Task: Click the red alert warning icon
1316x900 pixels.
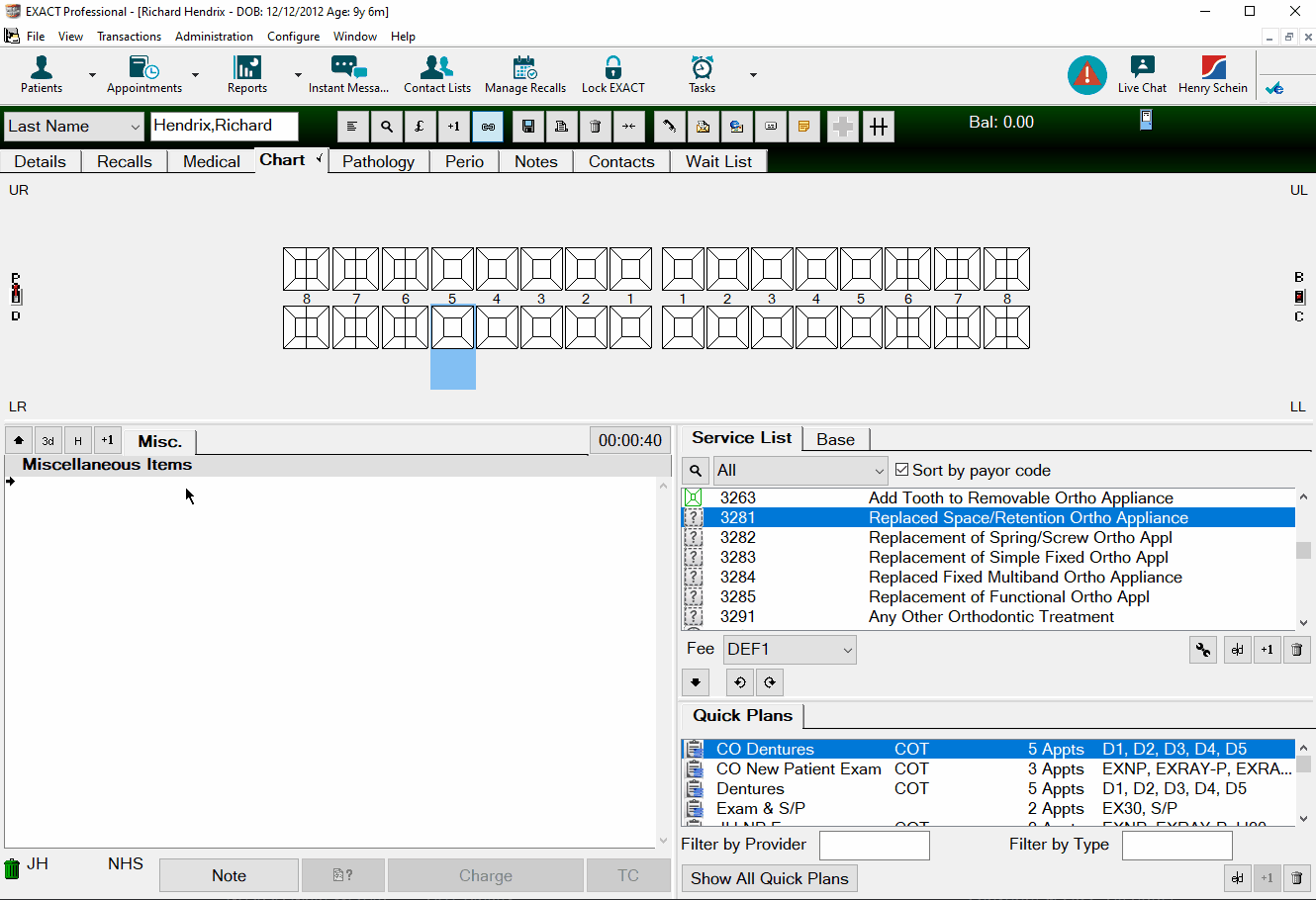Action: tap(1086, 75)
